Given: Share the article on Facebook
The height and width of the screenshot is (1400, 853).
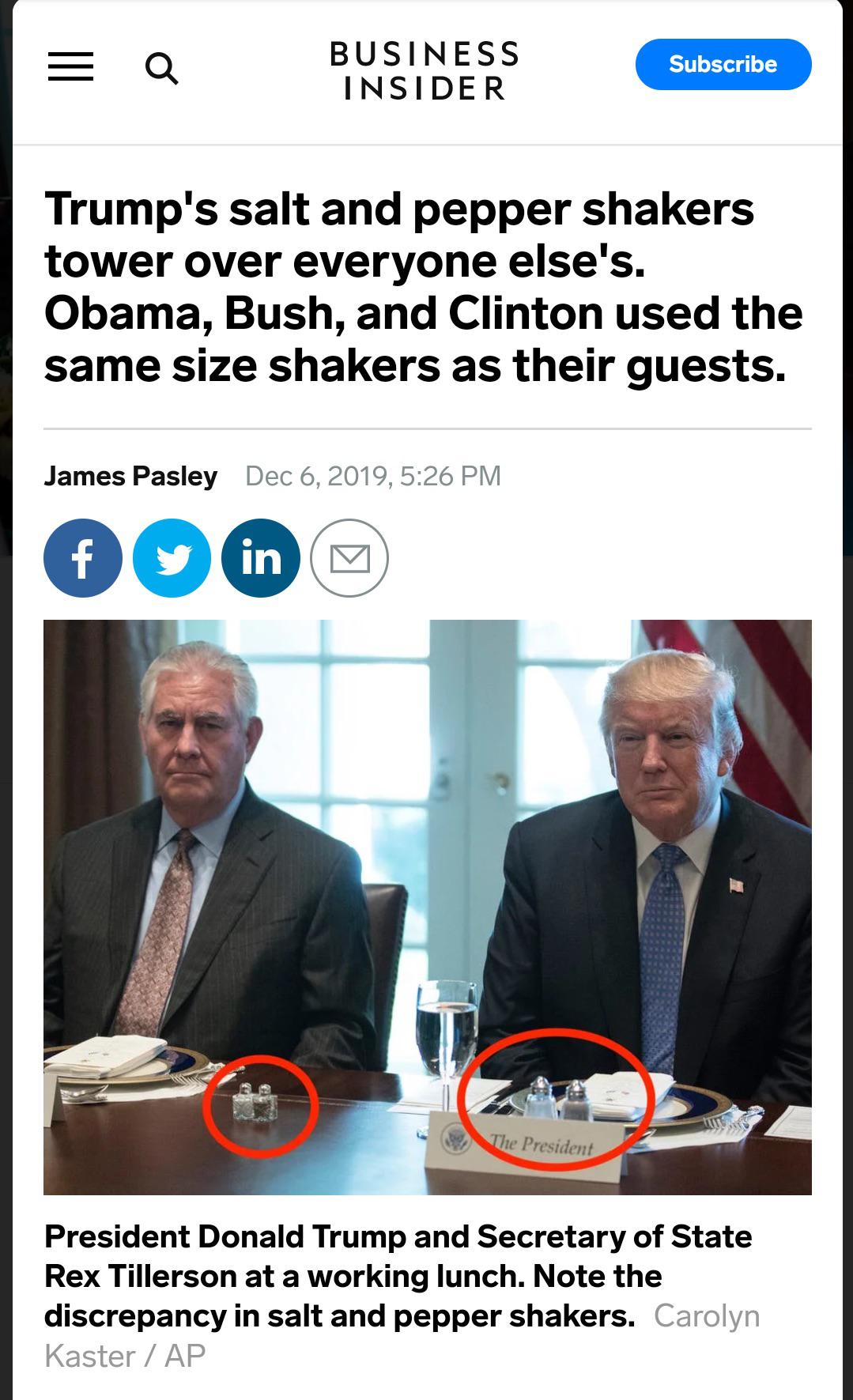Looking at the screenshot, I should pos(83,558).
